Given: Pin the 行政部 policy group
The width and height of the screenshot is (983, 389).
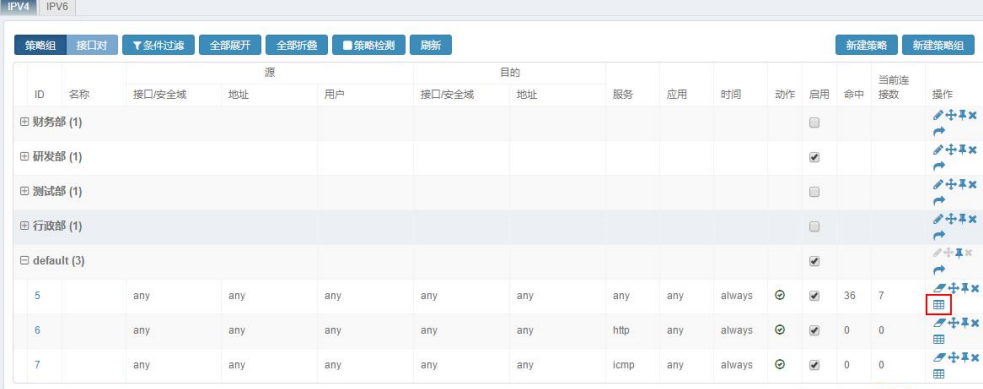Looking at the screenshot, I should [962, 219].
